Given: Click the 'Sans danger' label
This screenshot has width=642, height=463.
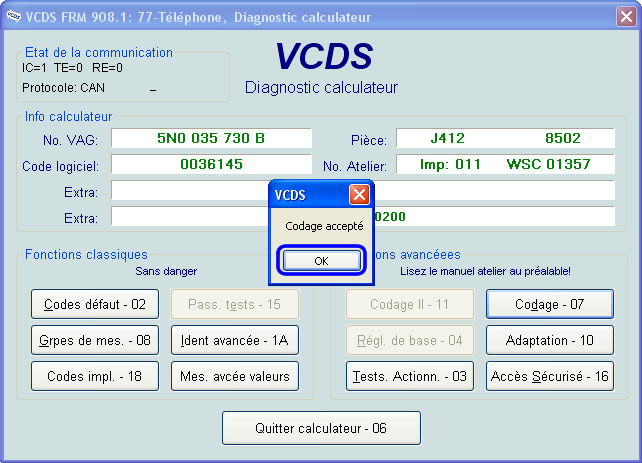Looking at the screenshot, I should pyautogui.click(x=166, y=271).
